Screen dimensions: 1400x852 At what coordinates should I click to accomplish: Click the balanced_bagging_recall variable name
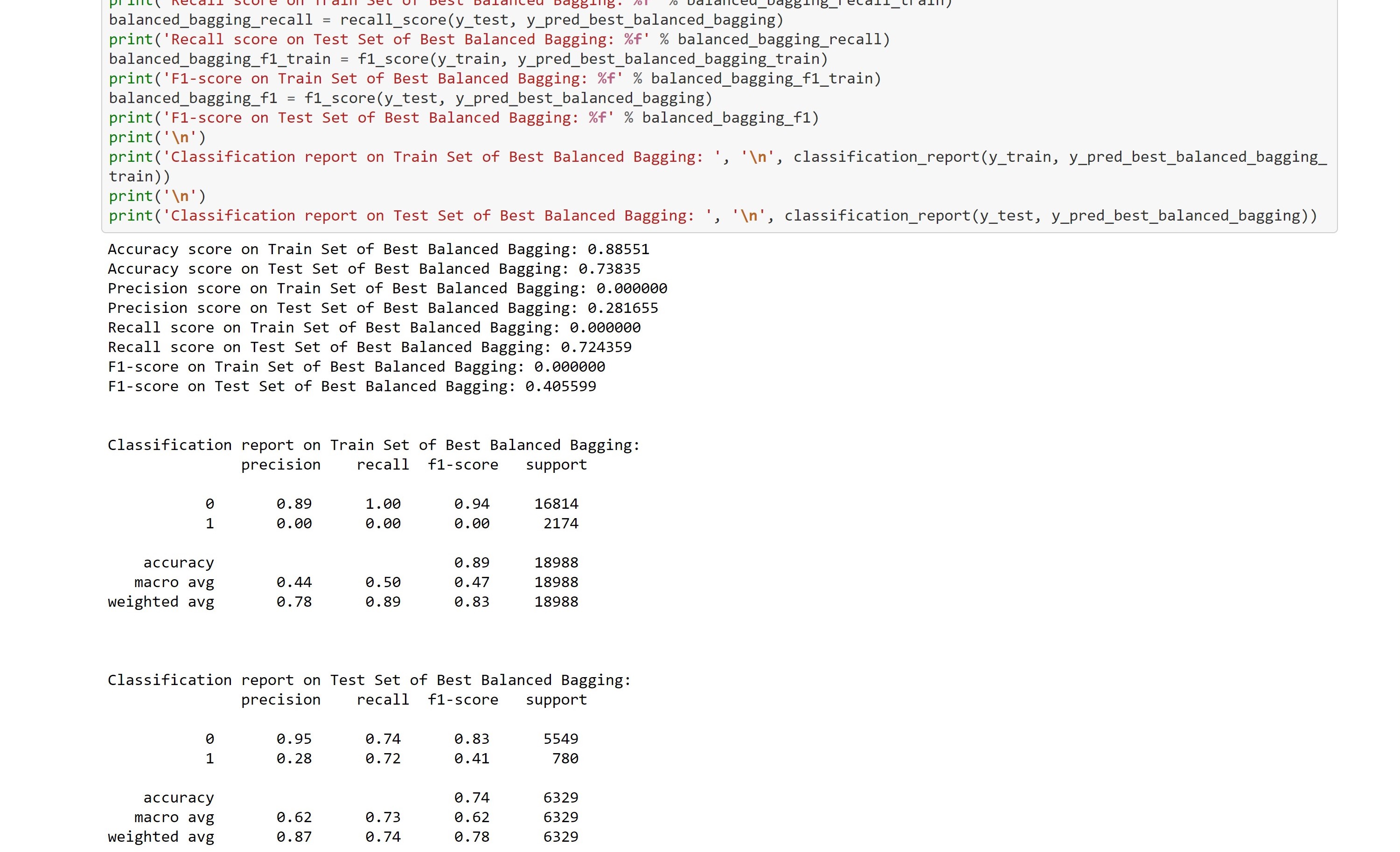210,20
